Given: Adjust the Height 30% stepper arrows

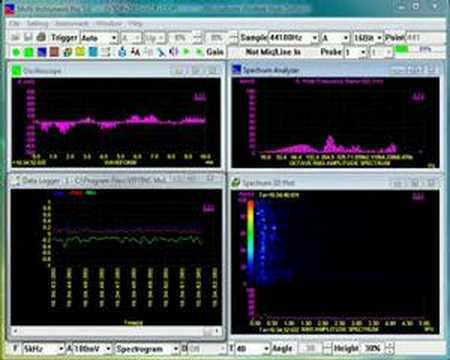Looking at the screenshot, I should pyautogui.click(x=390, y=349).
